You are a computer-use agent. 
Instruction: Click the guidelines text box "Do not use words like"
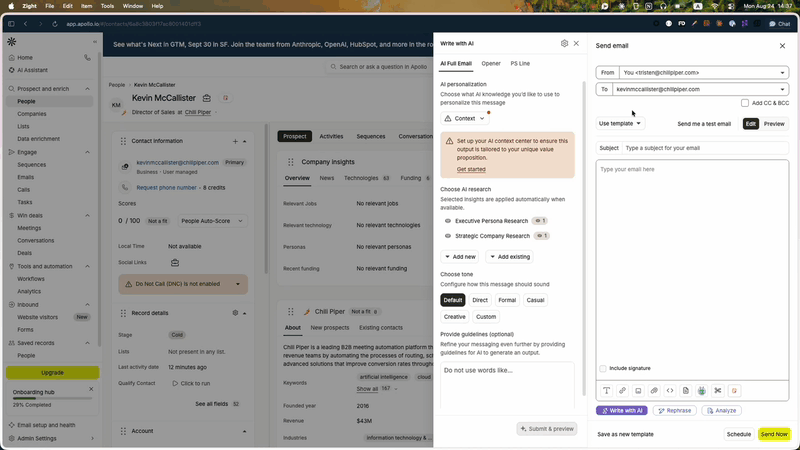click(507, 385)
